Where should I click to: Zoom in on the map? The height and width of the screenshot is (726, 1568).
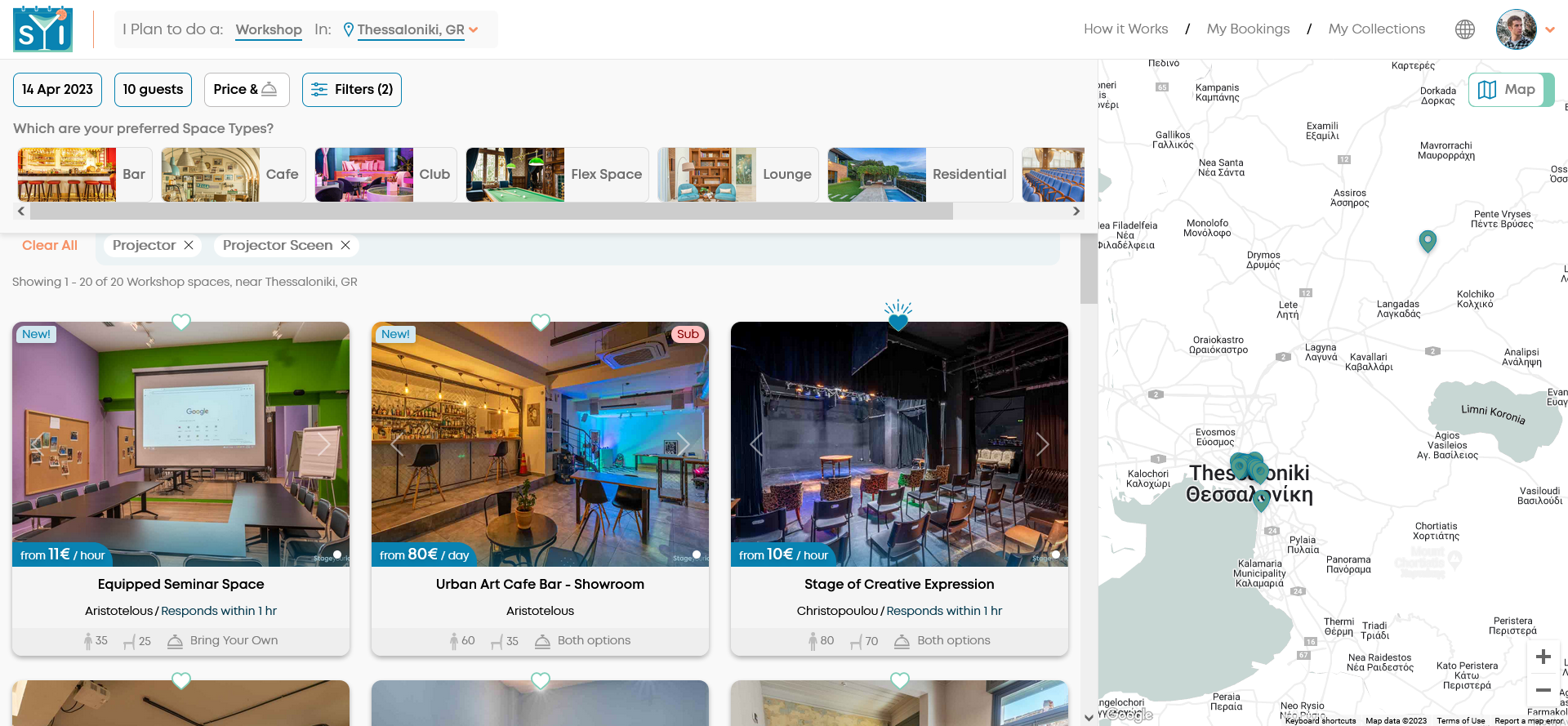click(1543, 657)
